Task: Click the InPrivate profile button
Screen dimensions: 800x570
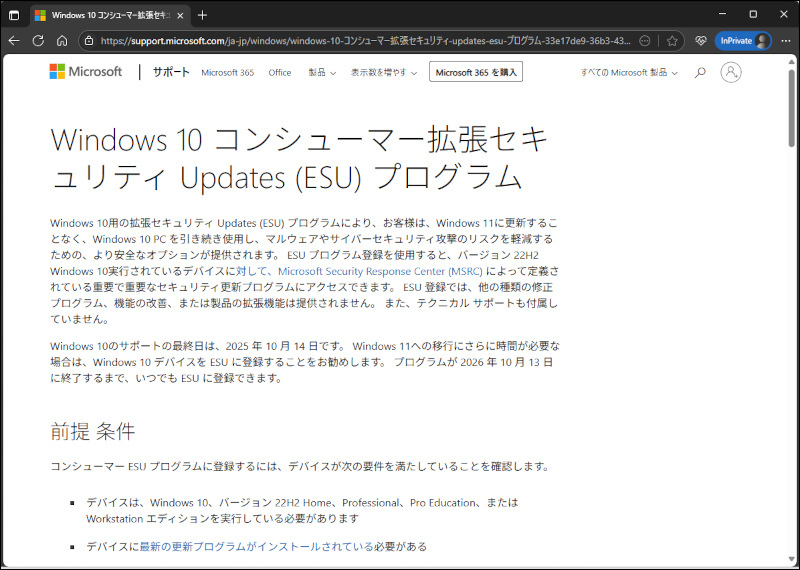Action: click(743, 41)
